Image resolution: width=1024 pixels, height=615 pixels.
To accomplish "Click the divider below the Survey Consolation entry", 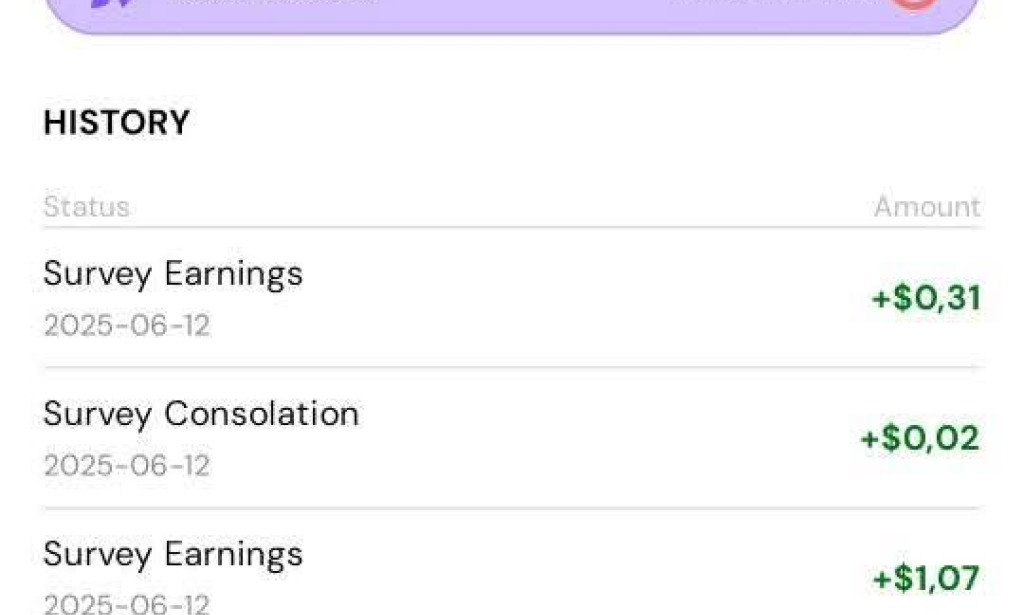I will [x=512, y=508].
